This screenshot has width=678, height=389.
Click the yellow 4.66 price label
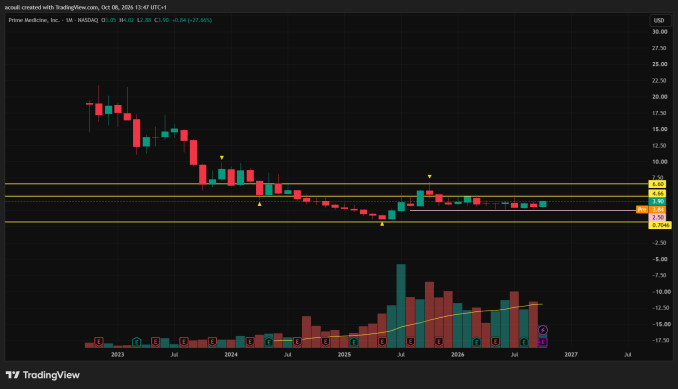658,193
